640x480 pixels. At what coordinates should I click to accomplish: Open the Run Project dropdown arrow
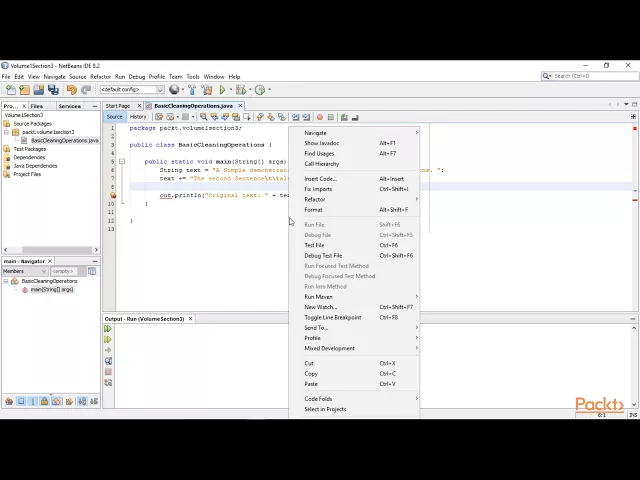[x=231, y=89]
